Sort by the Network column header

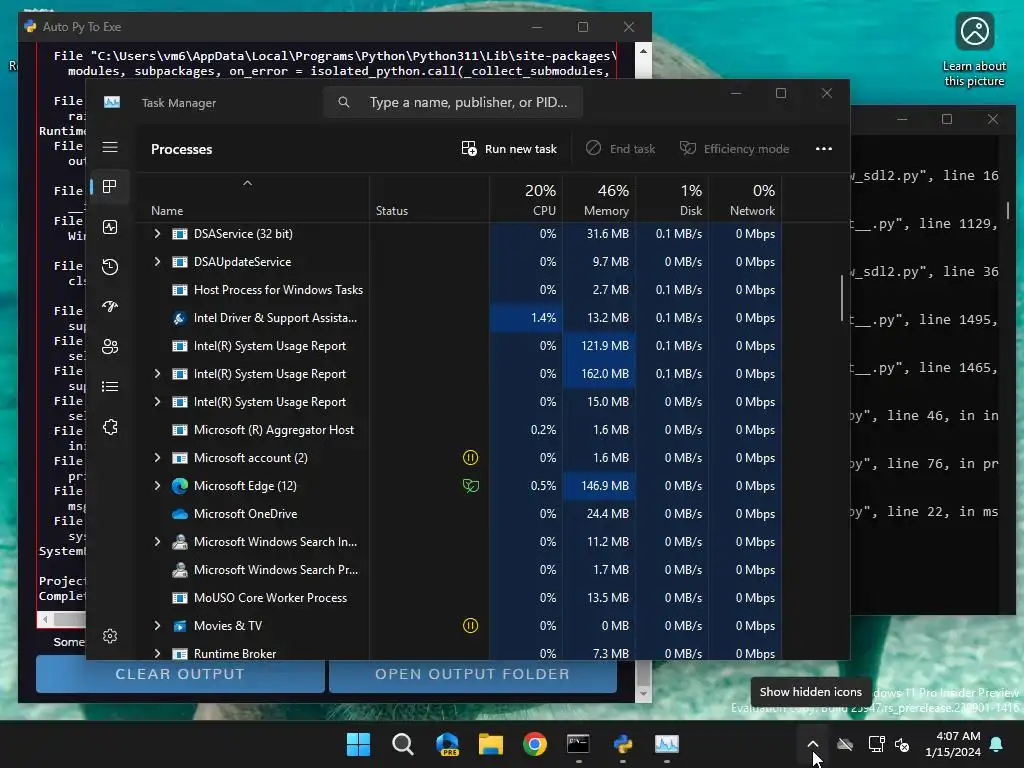[745, 199]
